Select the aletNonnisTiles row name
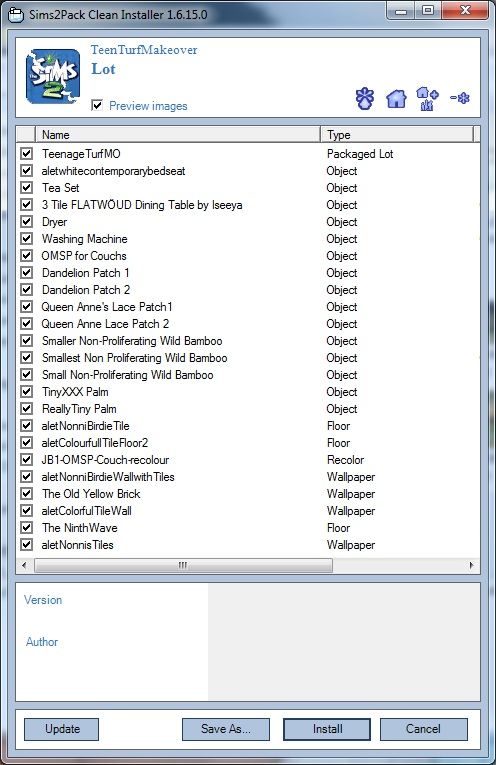Screen dimensions: 496x765 point(78,544)
